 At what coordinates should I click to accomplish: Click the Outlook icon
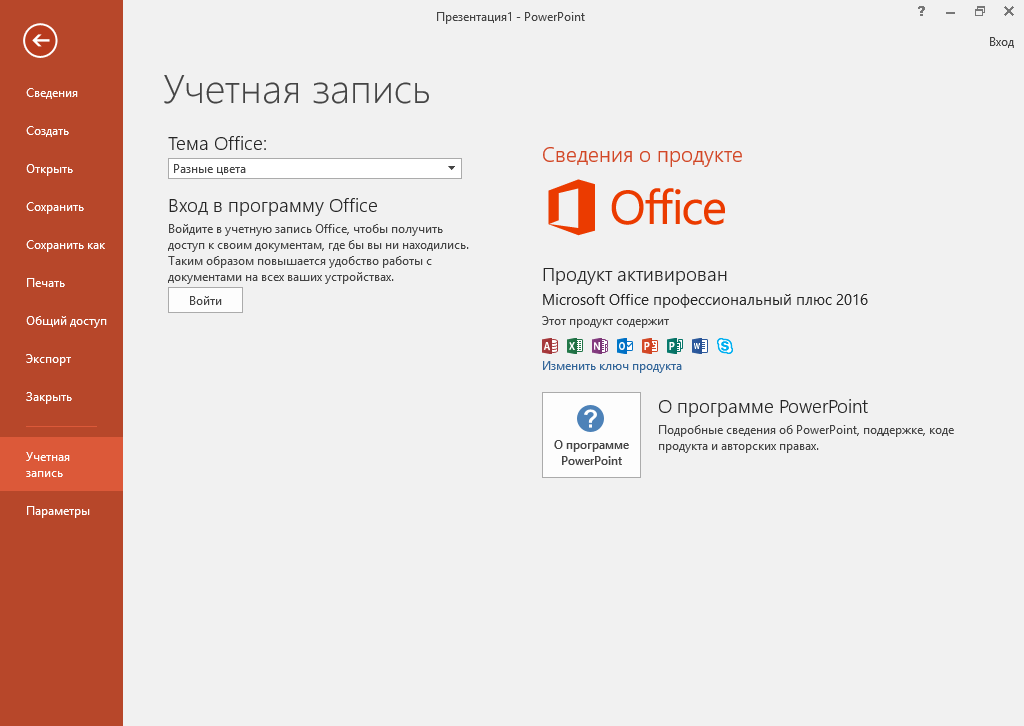[624, 346]
